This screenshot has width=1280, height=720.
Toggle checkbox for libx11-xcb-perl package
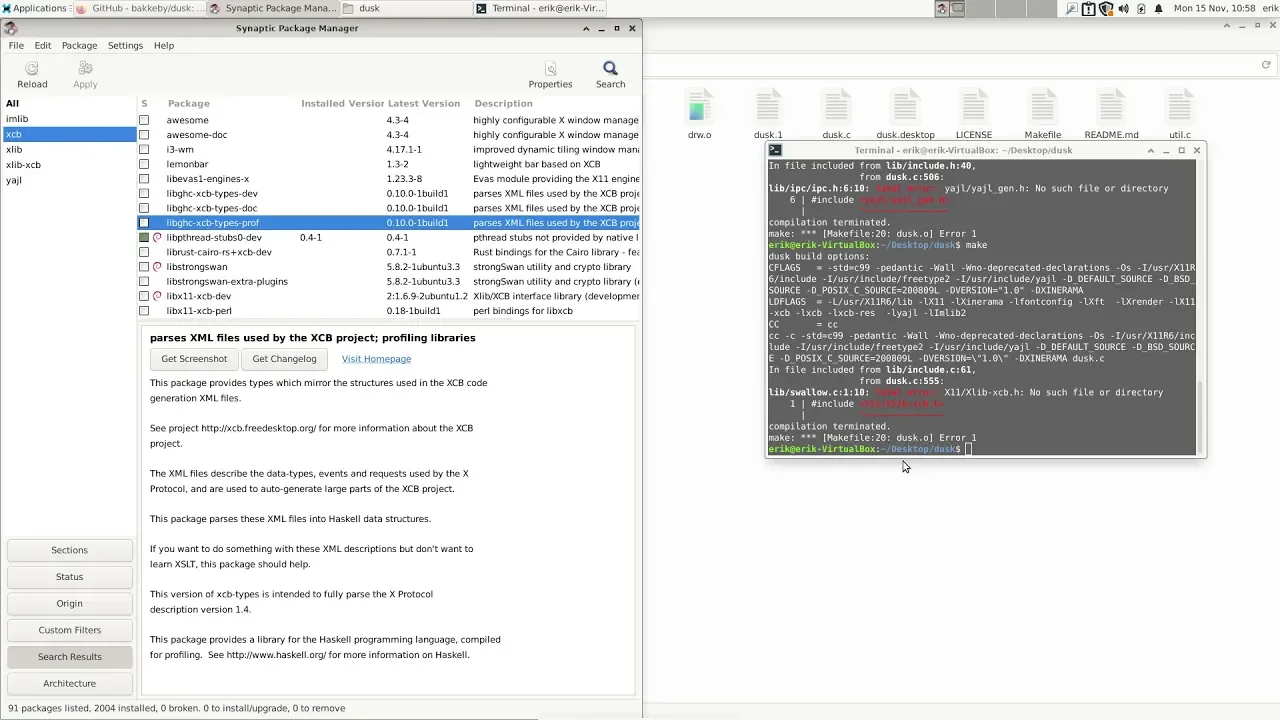tap(144, 311)
